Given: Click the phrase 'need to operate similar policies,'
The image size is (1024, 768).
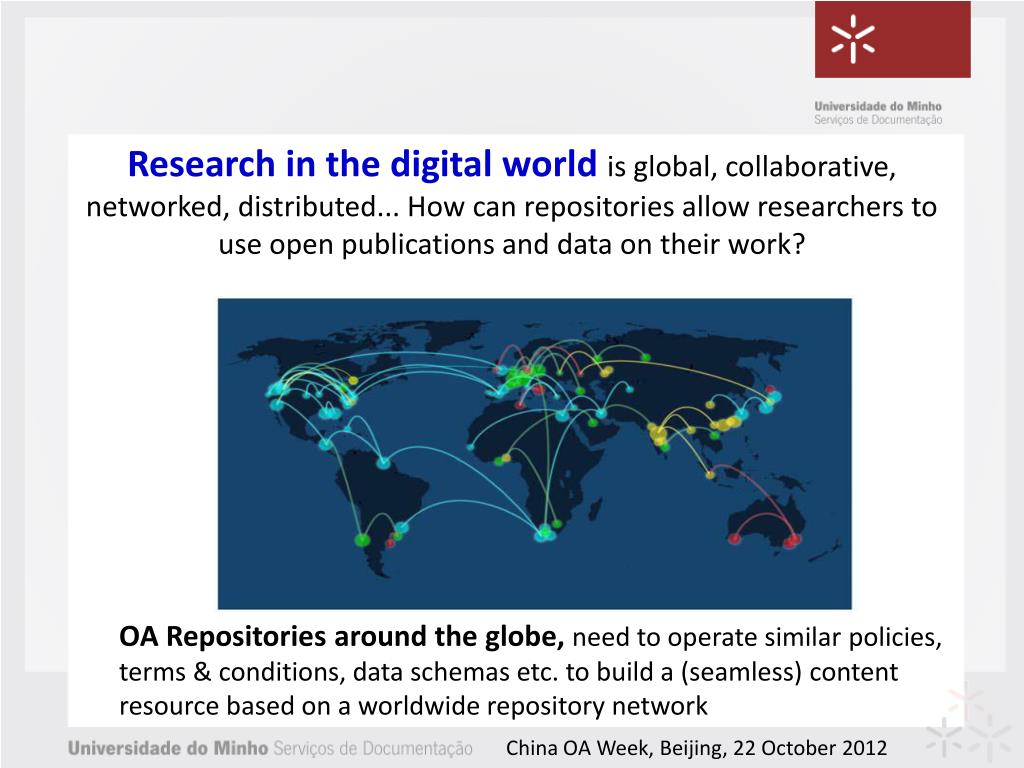Looking at the screenshot, I should click(757, 637).
